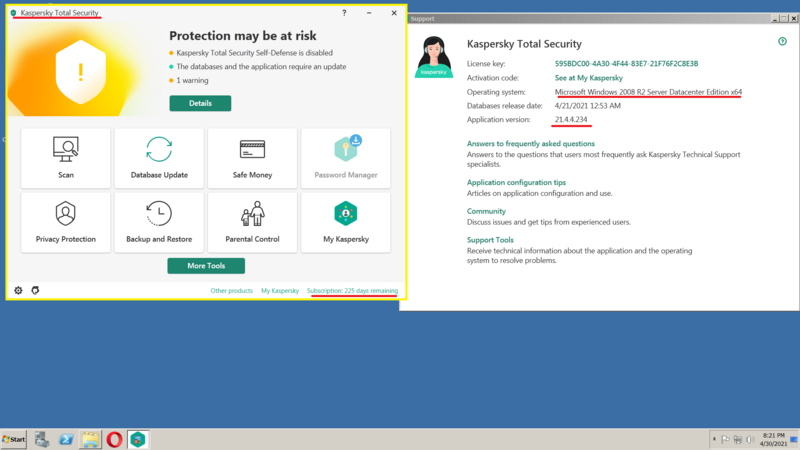The width and height of the screenshot is (800, 450).
Task: Click the '1 warning' message
Action: [x=192, y=81]
